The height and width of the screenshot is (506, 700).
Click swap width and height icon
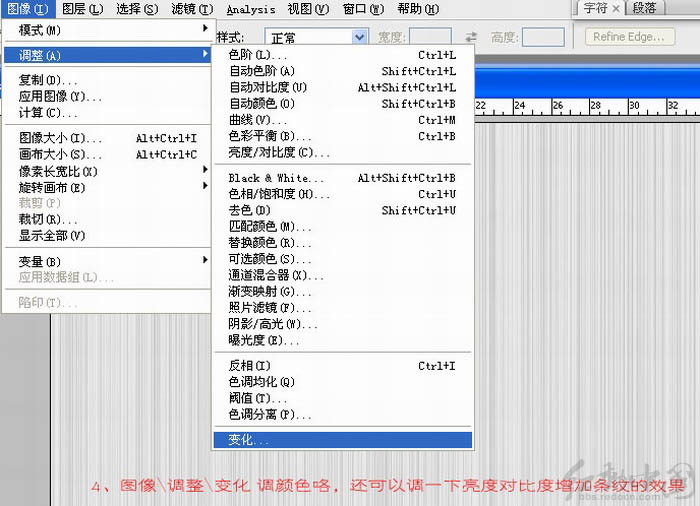(x=471, y=37)
